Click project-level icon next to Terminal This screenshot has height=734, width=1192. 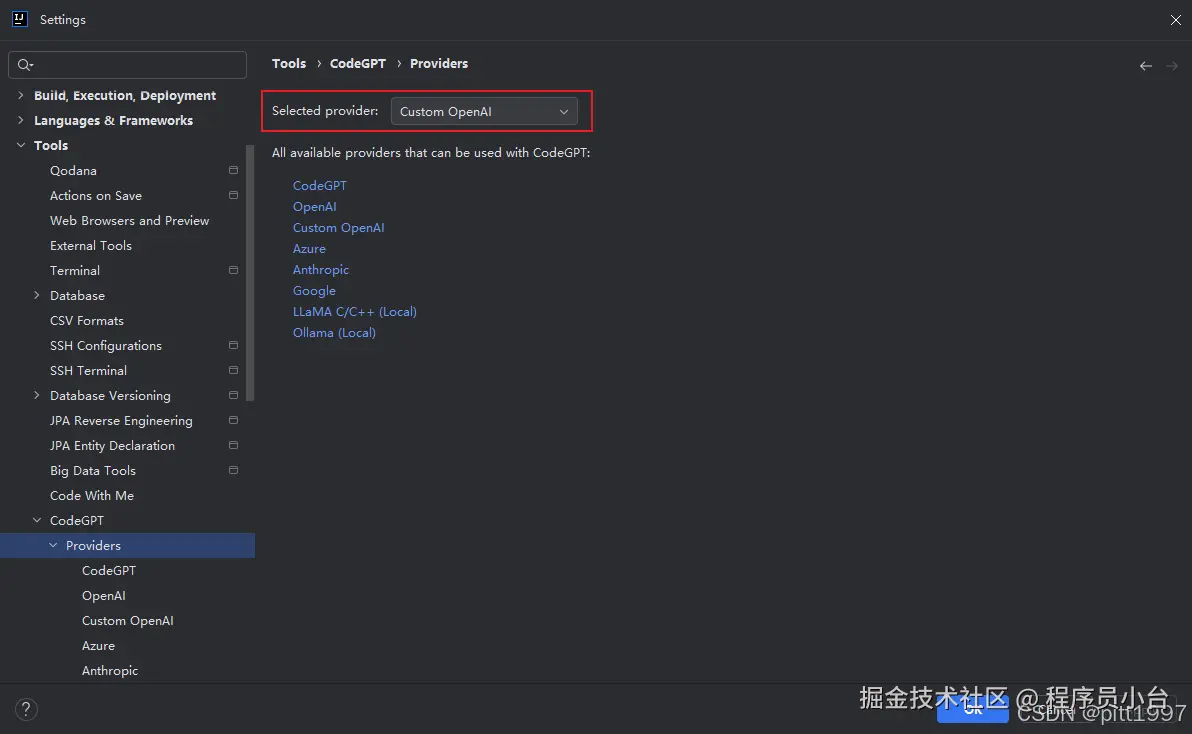point(233,270)
